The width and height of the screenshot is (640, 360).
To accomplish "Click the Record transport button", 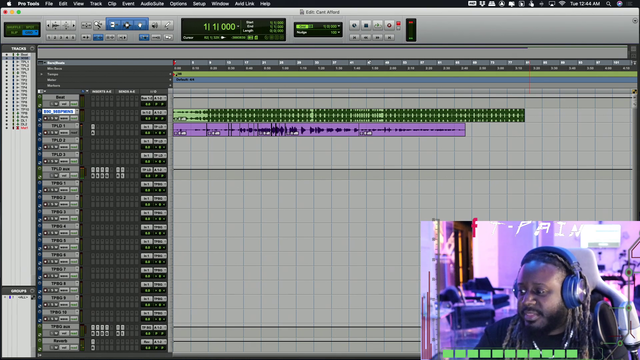I will 389,25.
